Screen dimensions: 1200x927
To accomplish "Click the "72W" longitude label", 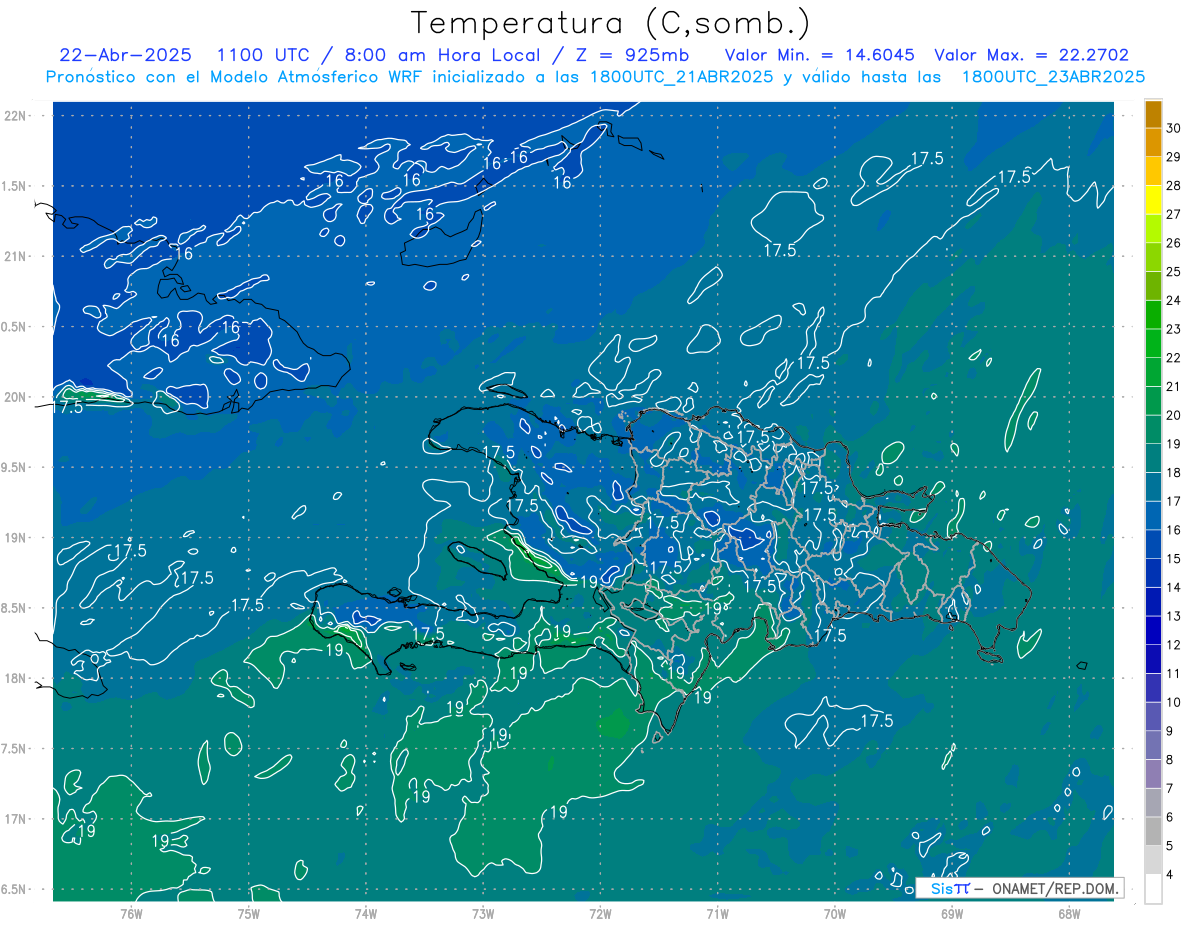I will [x=601, y=913].
